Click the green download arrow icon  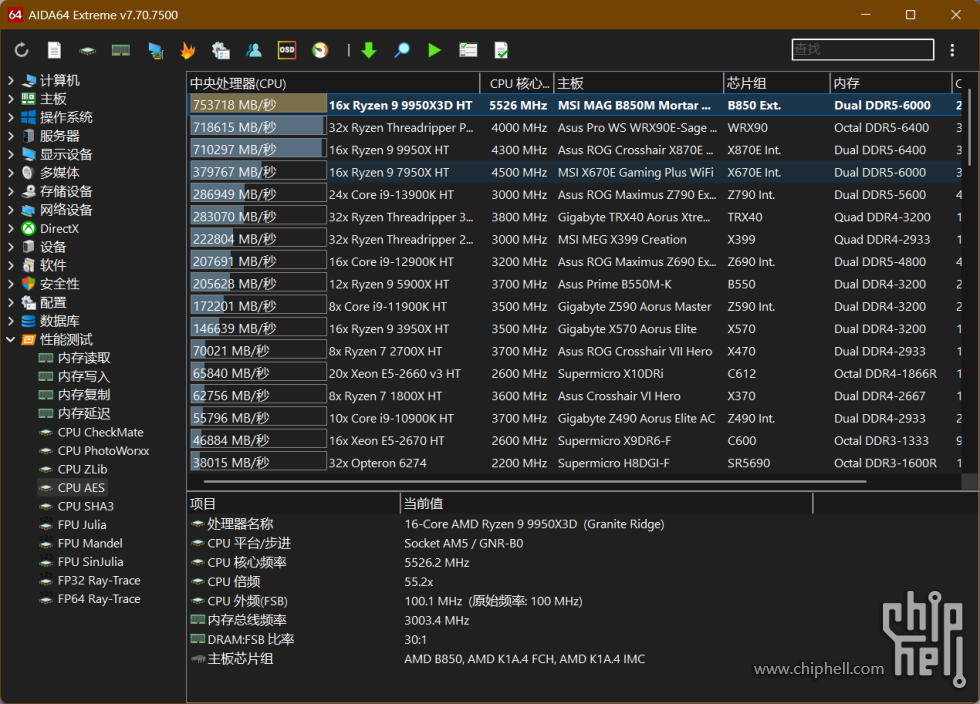coord(369,50)
